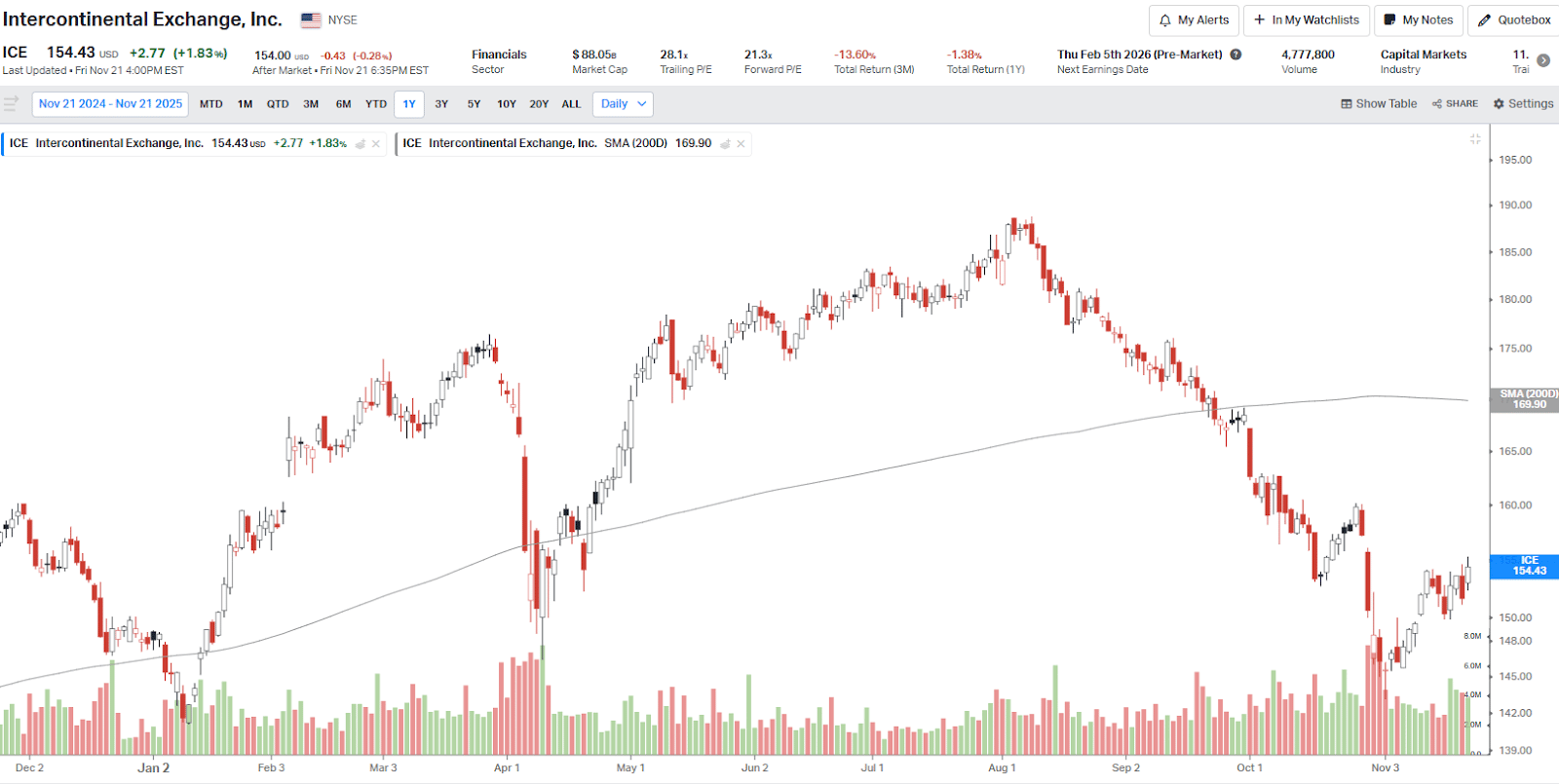
Task: Click the NYSE exchange label
Action: 343,19
